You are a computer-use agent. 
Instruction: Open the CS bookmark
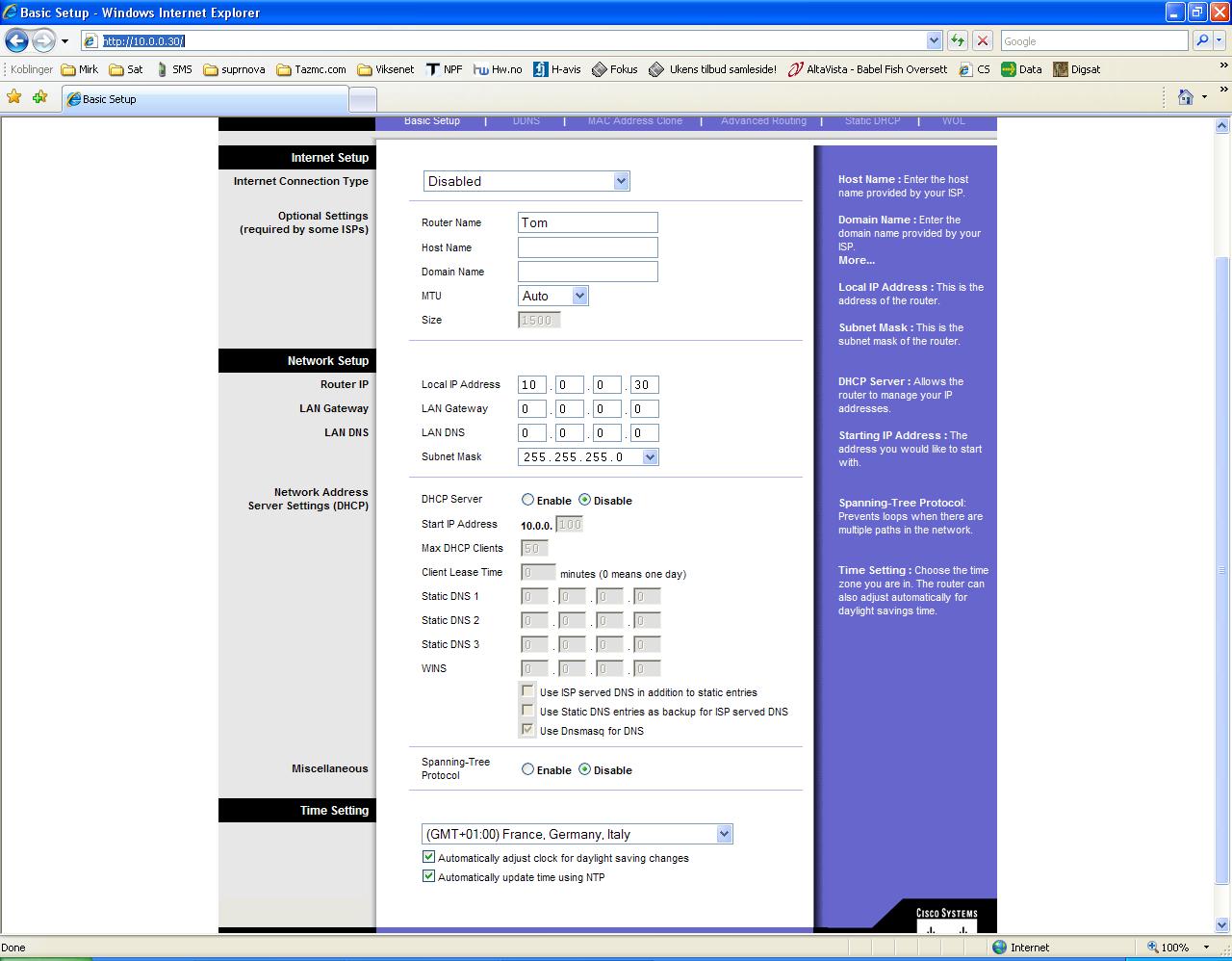(x=974, y=69)
